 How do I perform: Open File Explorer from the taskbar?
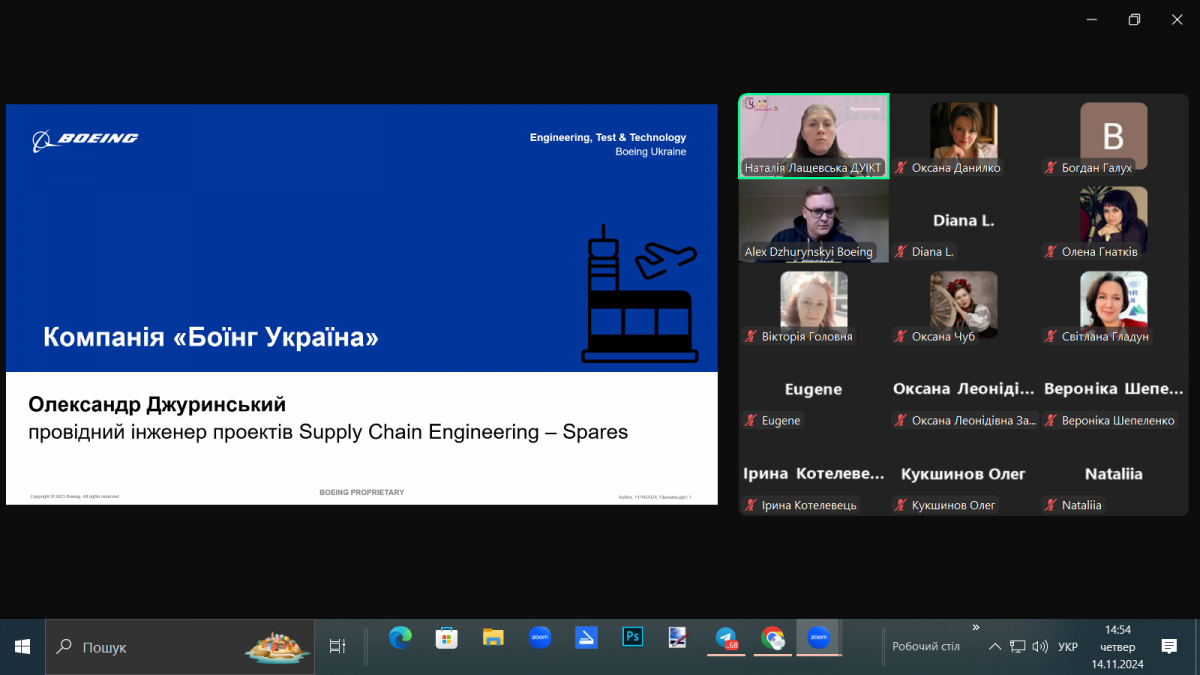(x=493, y=638)
